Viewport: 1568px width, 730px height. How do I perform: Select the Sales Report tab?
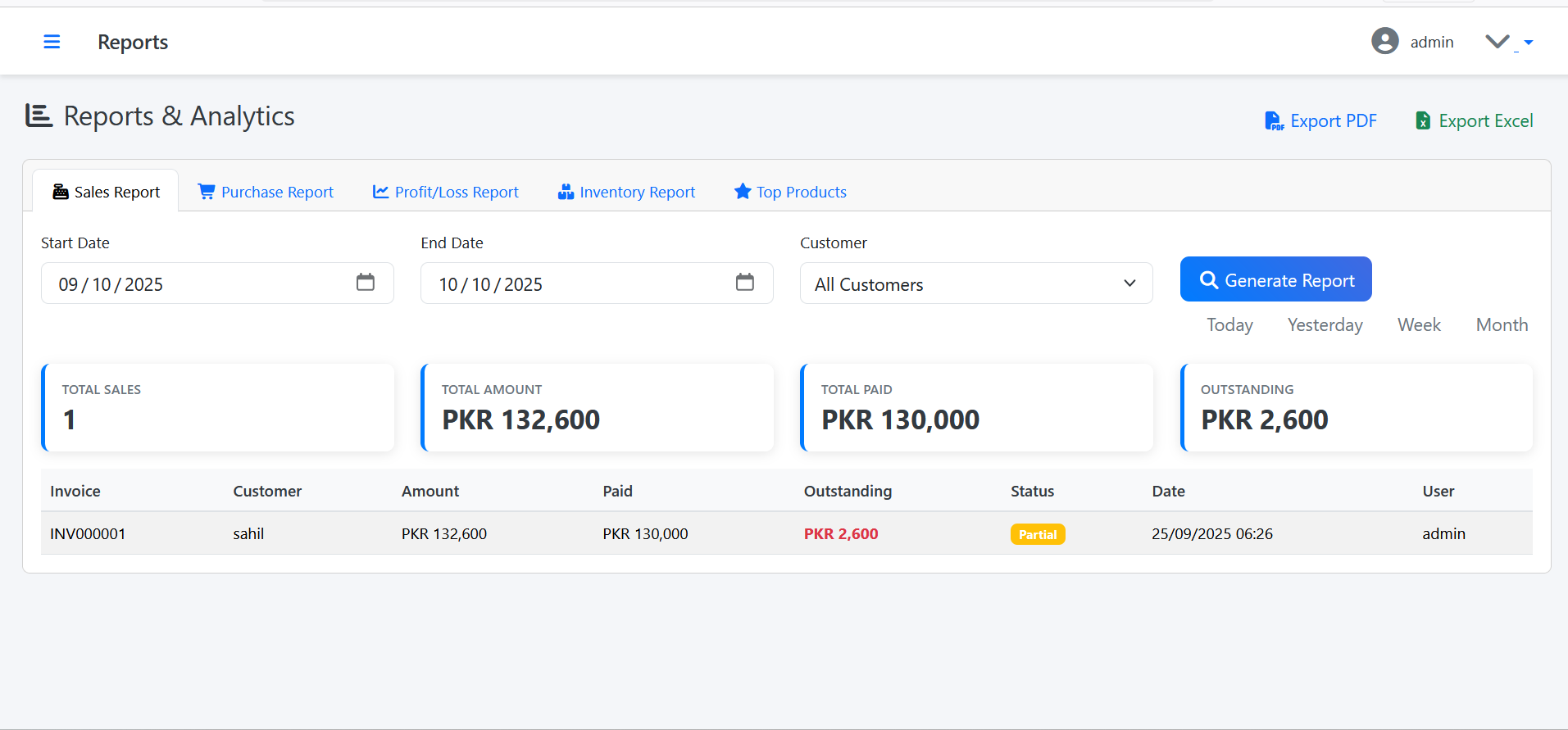pos(107,192)
